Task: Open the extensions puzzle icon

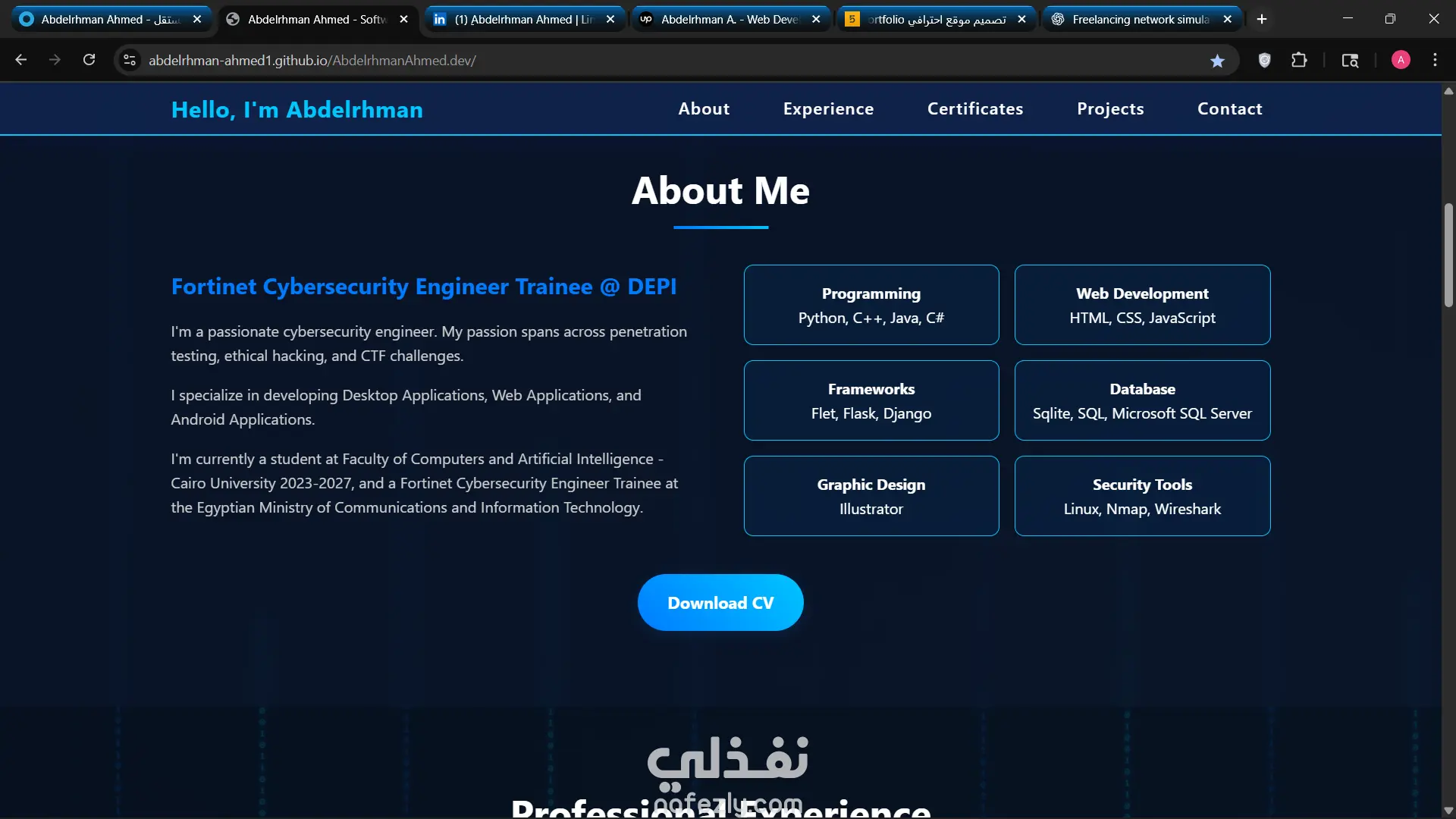Action: click(1299, 61)
